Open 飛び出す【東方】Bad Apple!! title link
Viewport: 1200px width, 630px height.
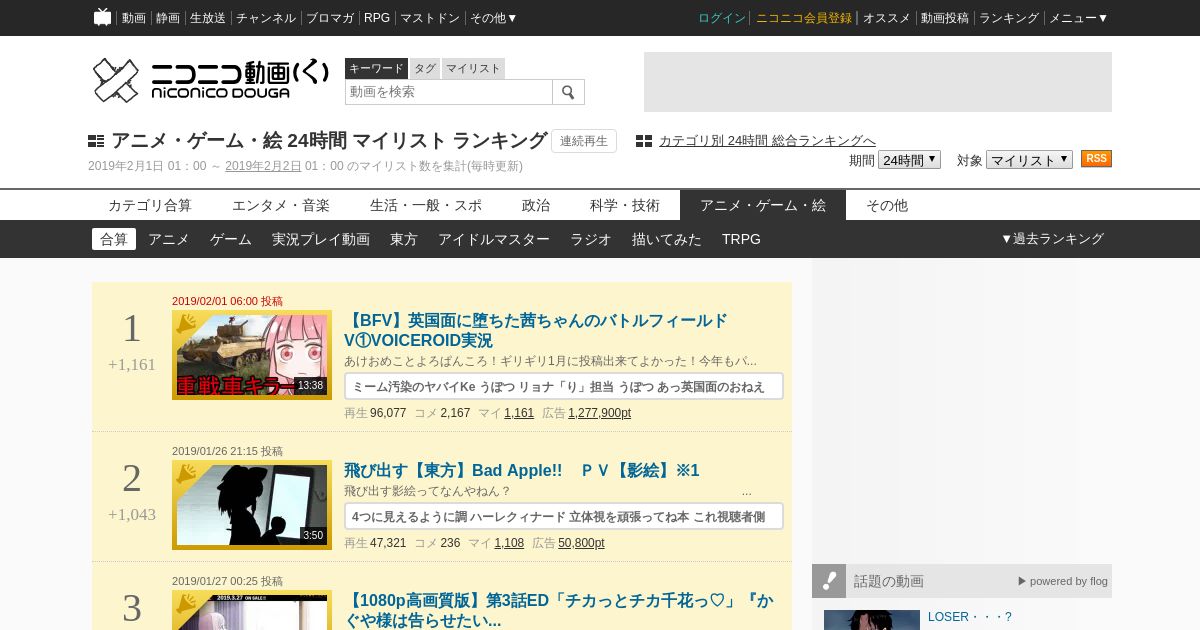point(522,470)
